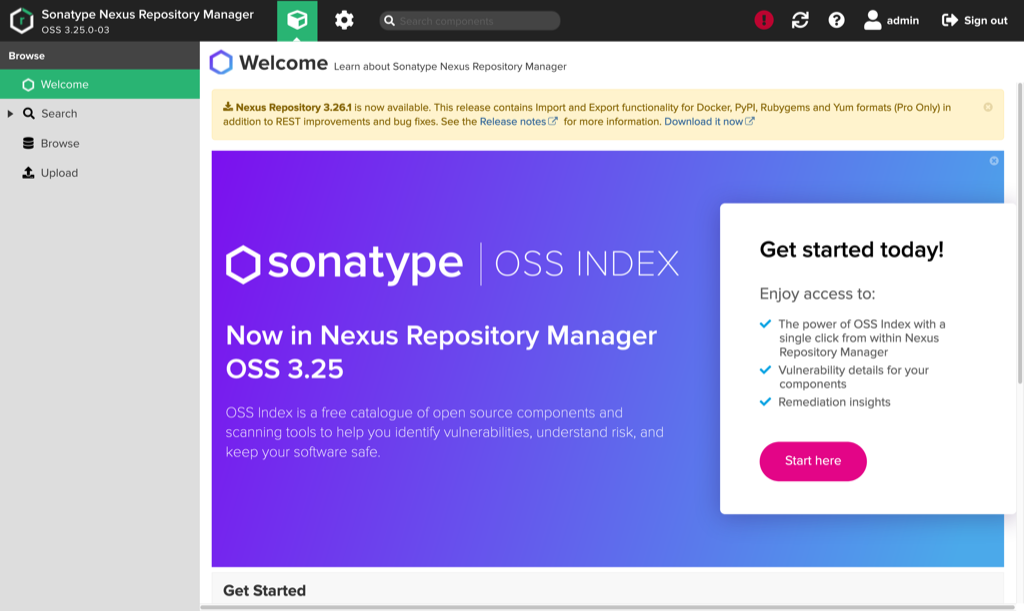
Task: Open Server administration gear icon
Action: point(344,20)
